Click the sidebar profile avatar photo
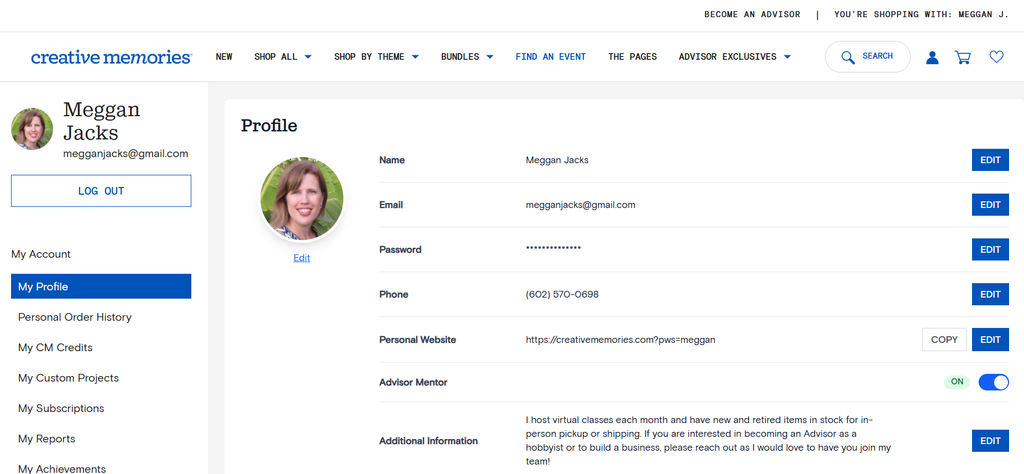The height and width of the screenshot is (474, 1024). [32, 129]
